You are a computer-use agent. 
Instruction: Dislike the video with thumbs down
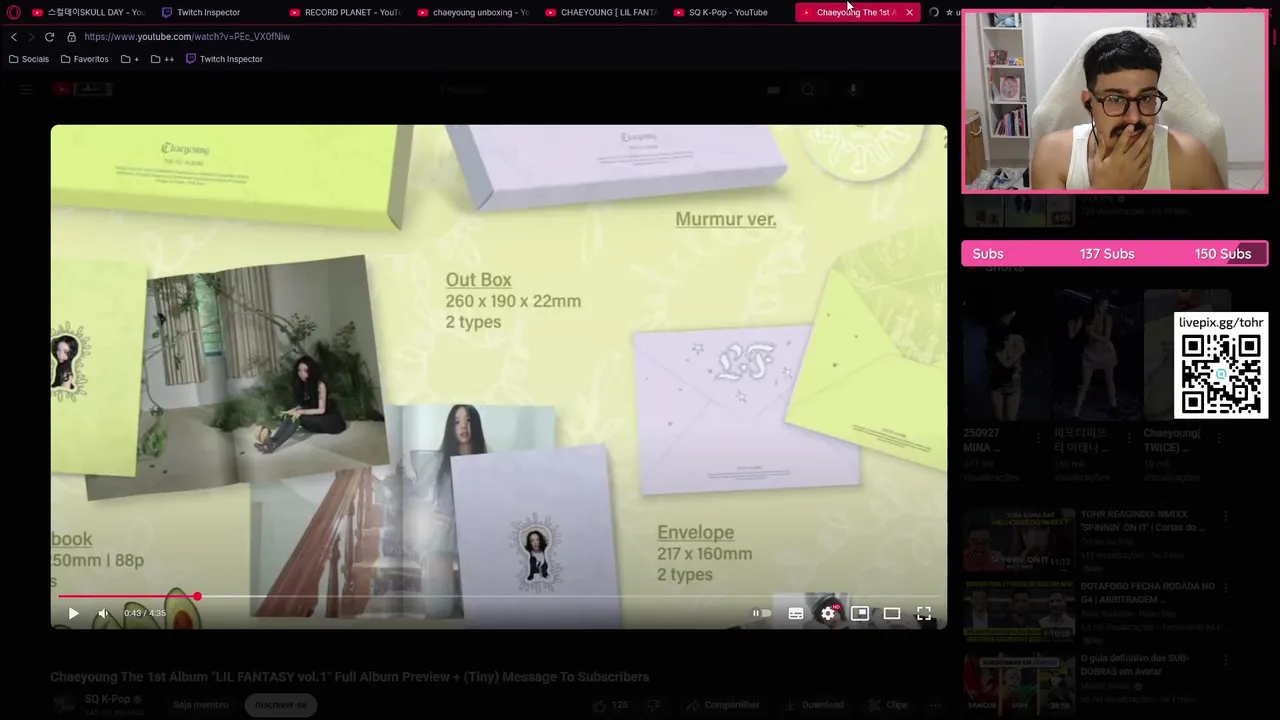click(x=654, y=705)
